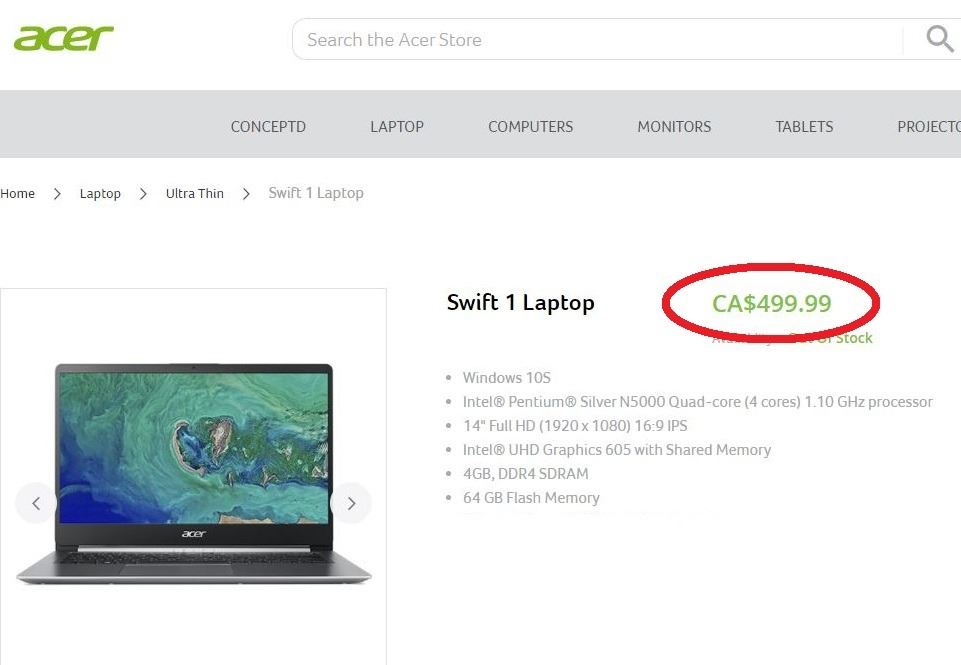Image resolution: width=961 pixels, height=665 pixels.
Task: Click the Swift 1 Laptop breadcrumb text
Action: 316,193
